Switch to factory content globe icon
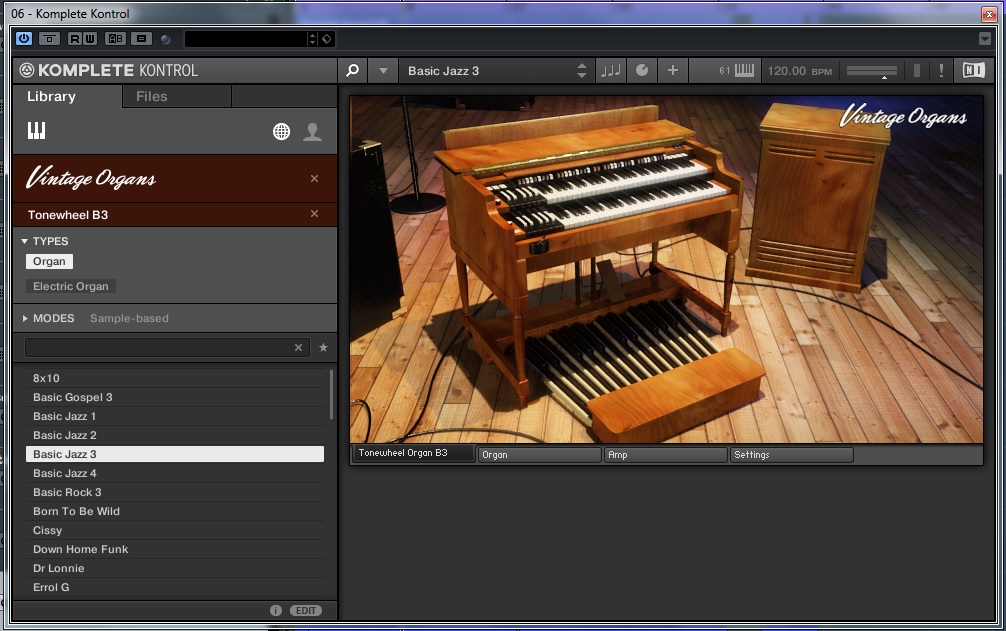 coord(282,132)
